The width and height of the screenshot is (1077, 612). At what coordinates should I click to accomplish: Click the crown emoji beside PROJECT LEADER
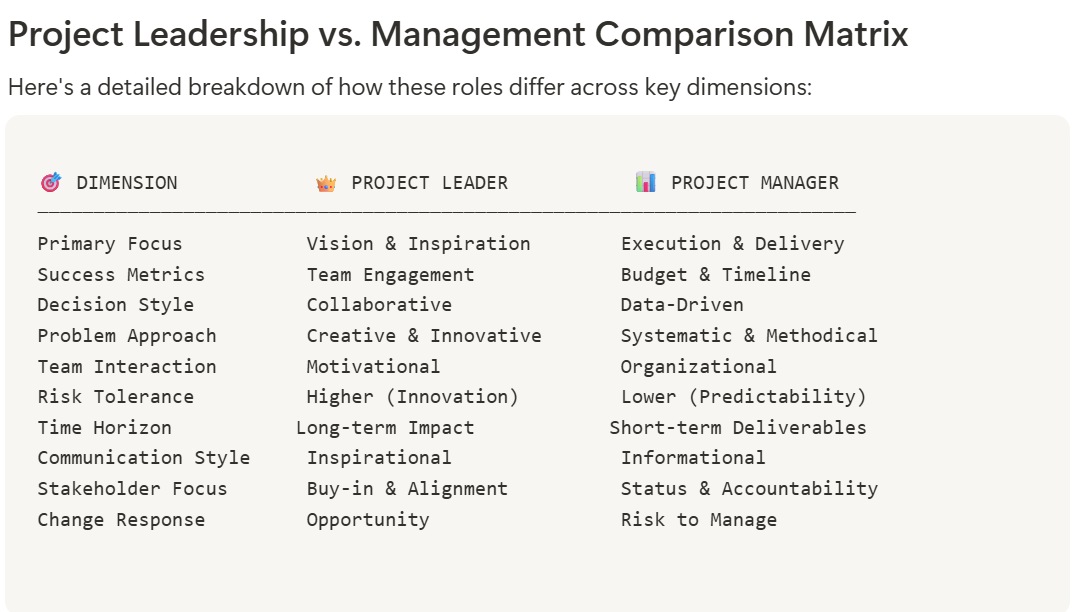[326, 183]
